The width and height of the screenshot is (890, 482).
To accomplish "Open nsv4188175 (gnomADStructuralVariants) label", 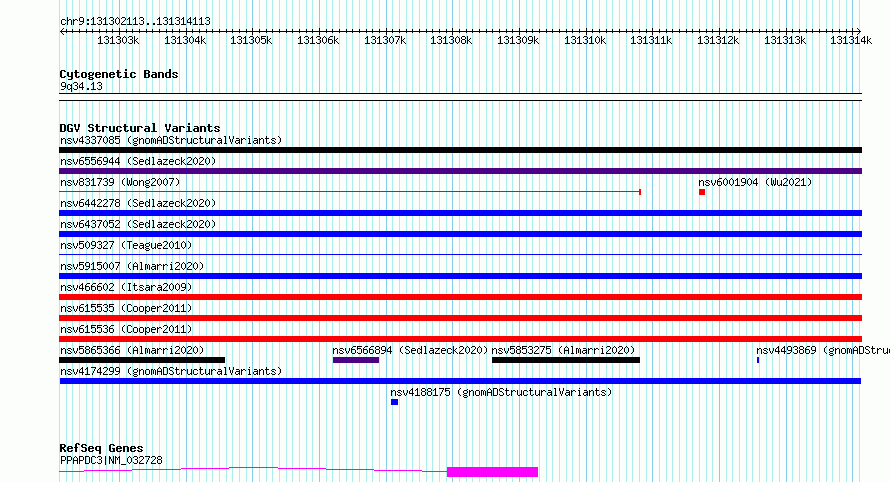I will (x=501, y=392).
